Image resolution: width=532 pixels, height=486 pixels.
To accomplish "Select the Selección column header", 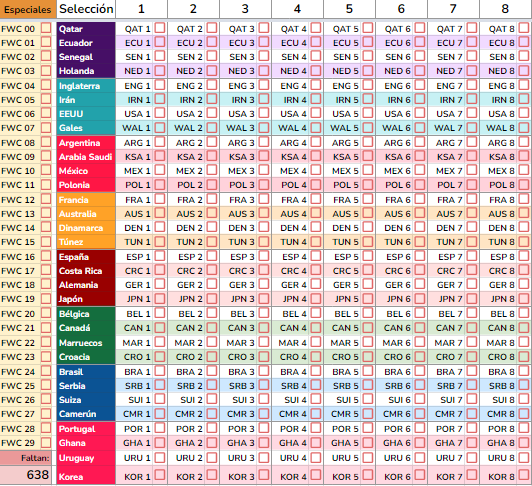I will click(86, 9).
